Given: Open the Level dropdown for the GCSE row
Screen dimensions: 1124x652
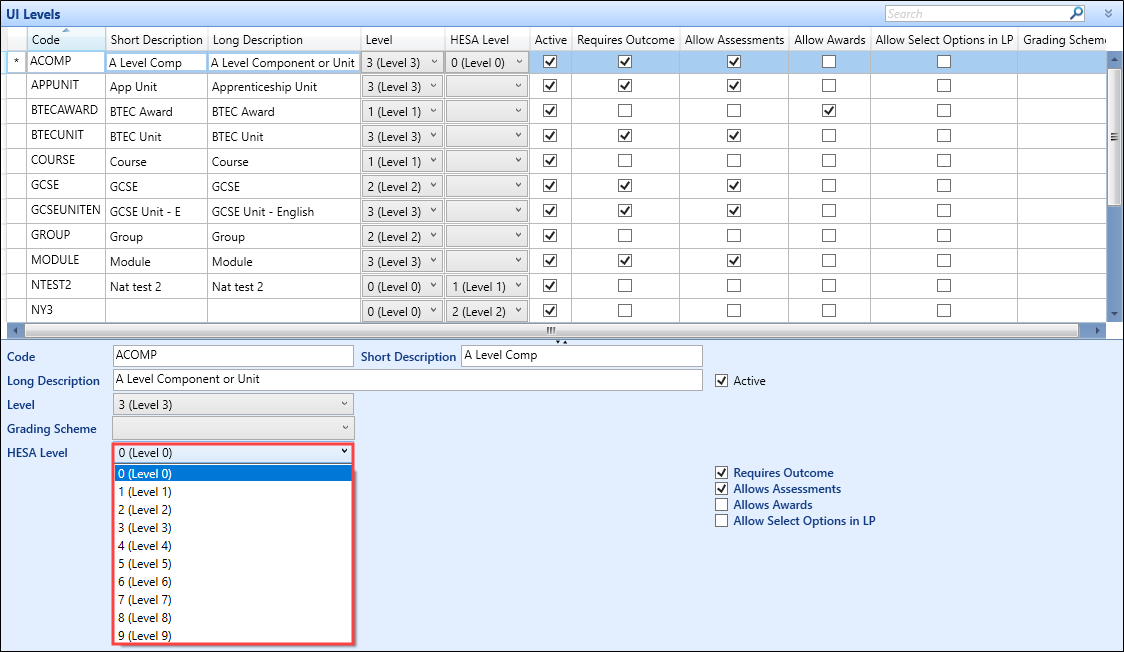Looking at the screenshot, I should click(x=432, y=186).
